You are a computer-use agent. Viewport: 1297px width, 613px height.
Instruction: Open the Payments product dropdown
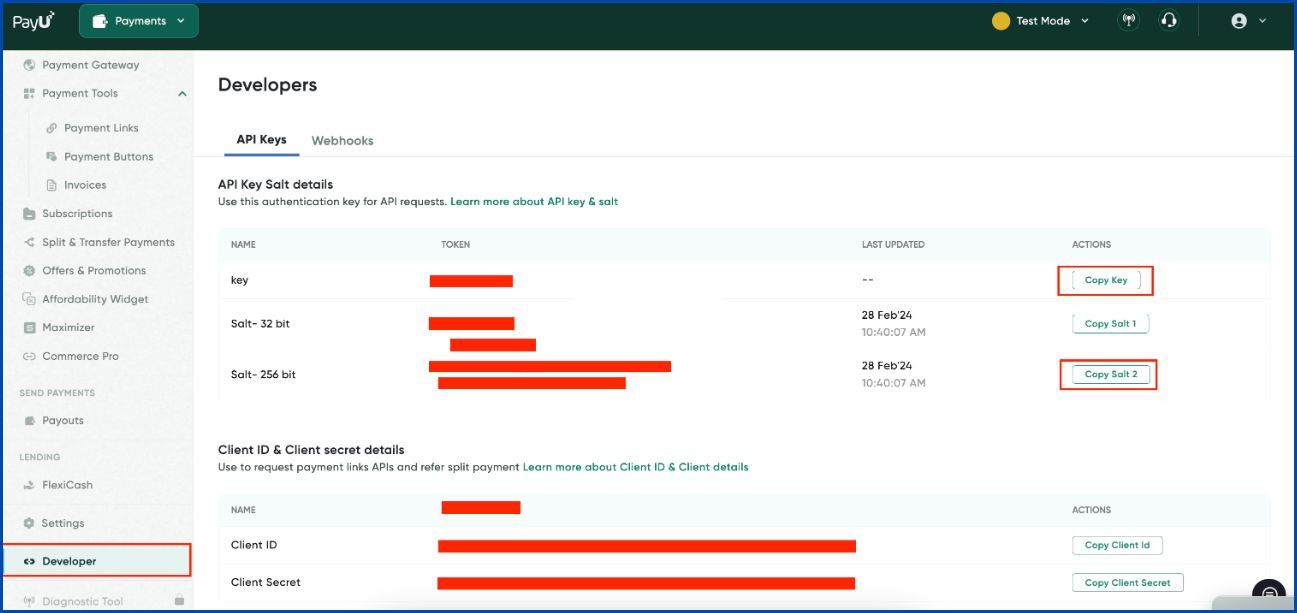click(x=138, y=19)
